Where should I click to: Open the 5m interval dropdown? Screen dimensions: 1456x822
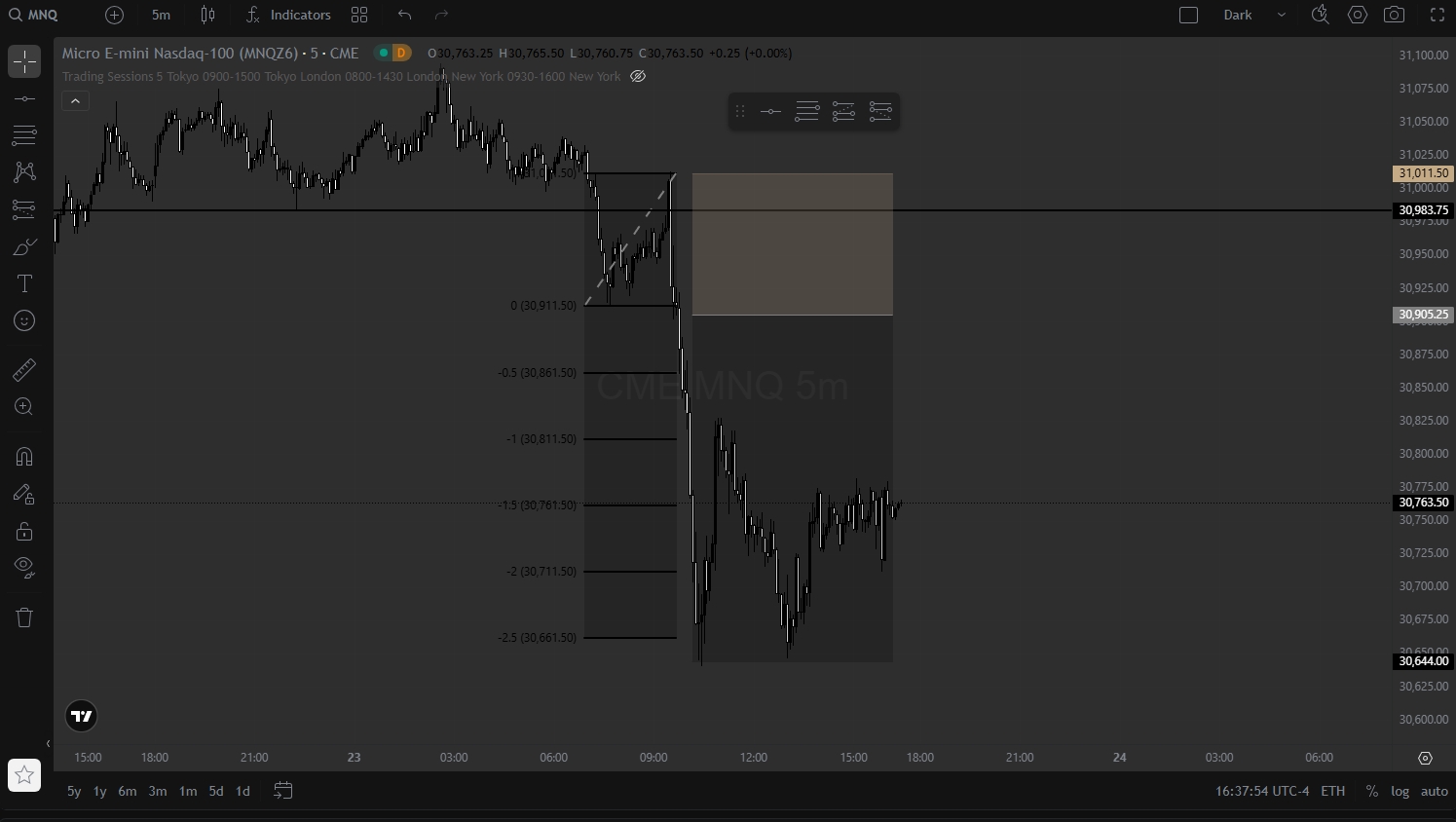(x=162, y=15)
